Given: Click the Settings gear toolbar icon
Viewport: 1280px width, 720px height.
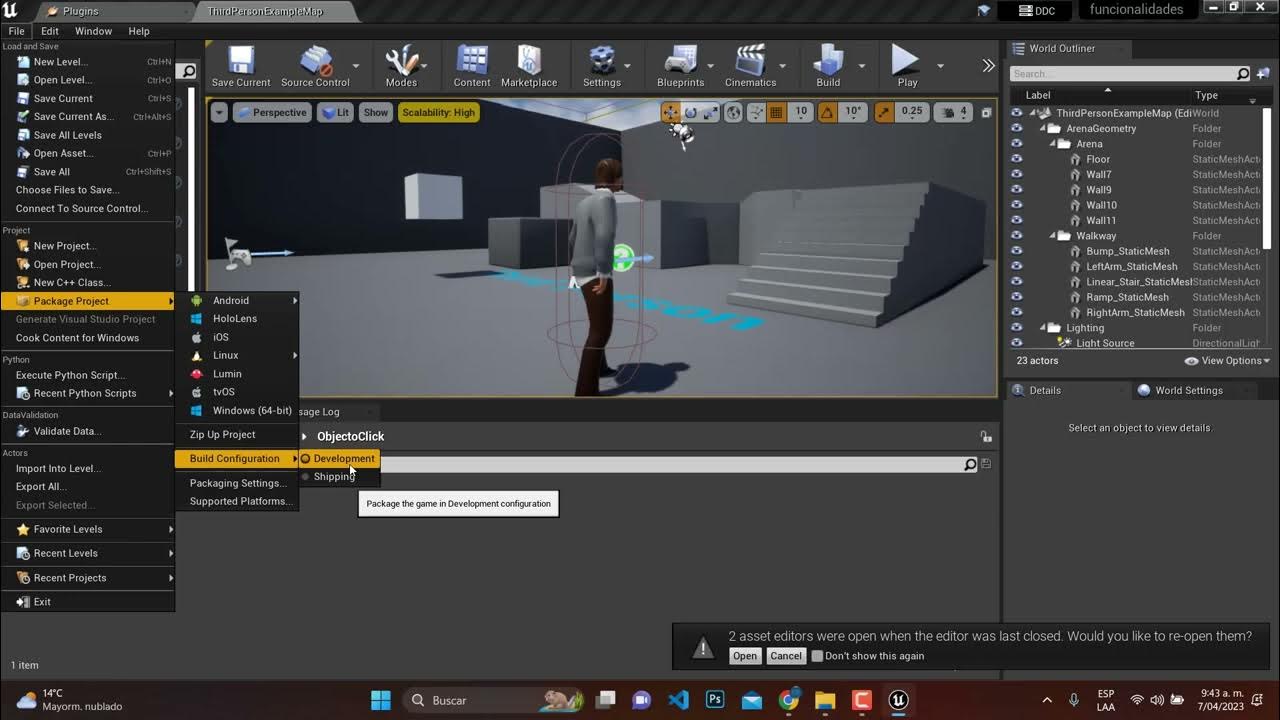Looking at the screenshot, I should [602, 60].
